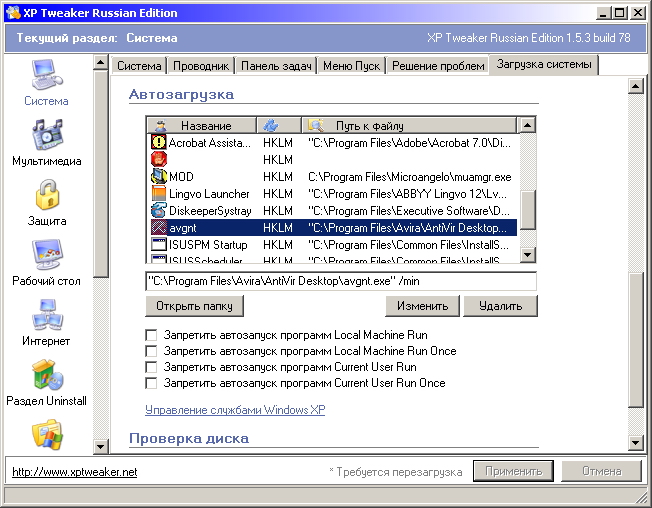Select the DiskeeperSystray row name
Viewport: 652px width, 508px height.
click(x=210, y=211)
